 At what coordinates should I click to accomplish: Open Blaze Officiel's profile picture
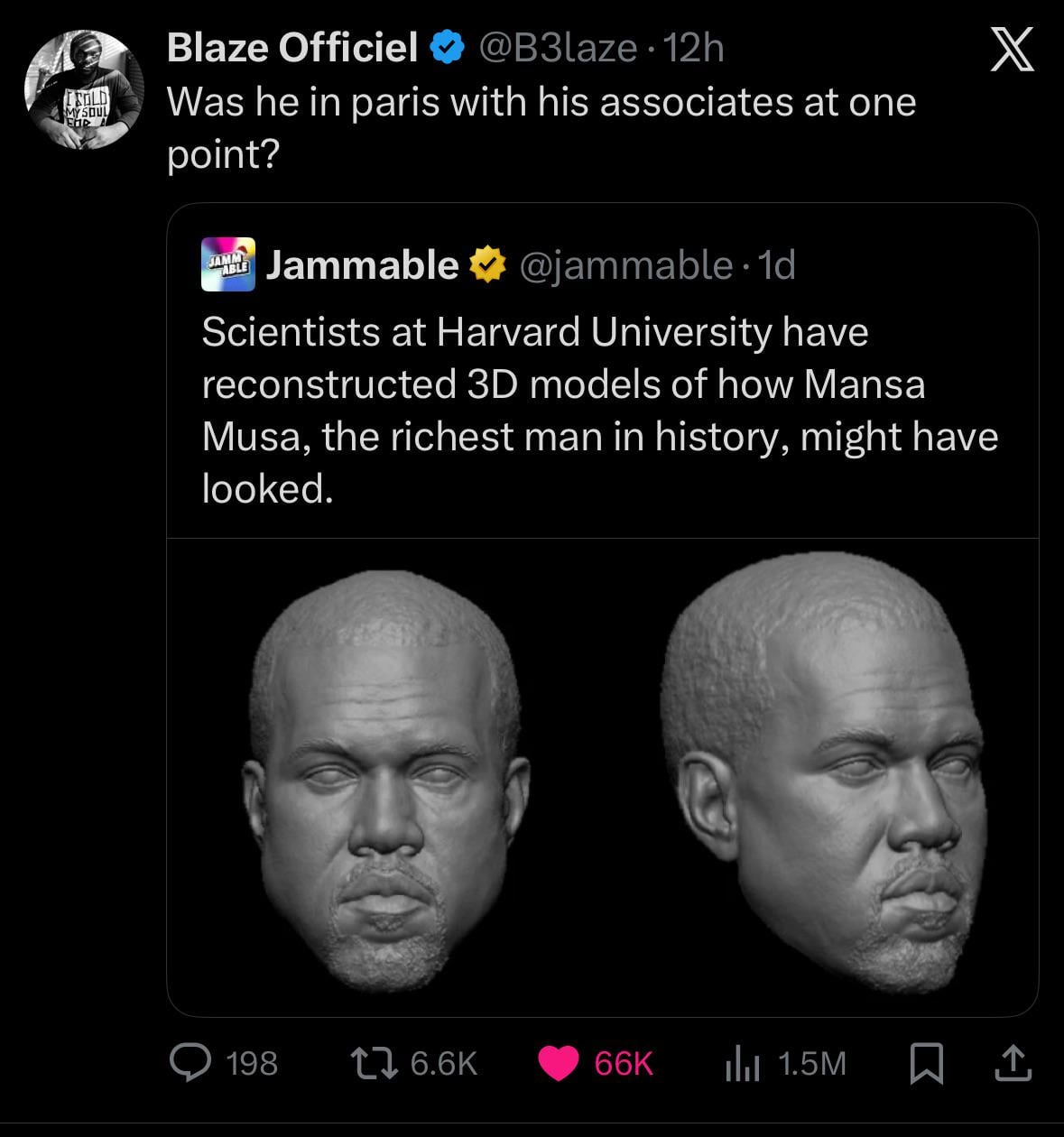(x=84, y=90)
